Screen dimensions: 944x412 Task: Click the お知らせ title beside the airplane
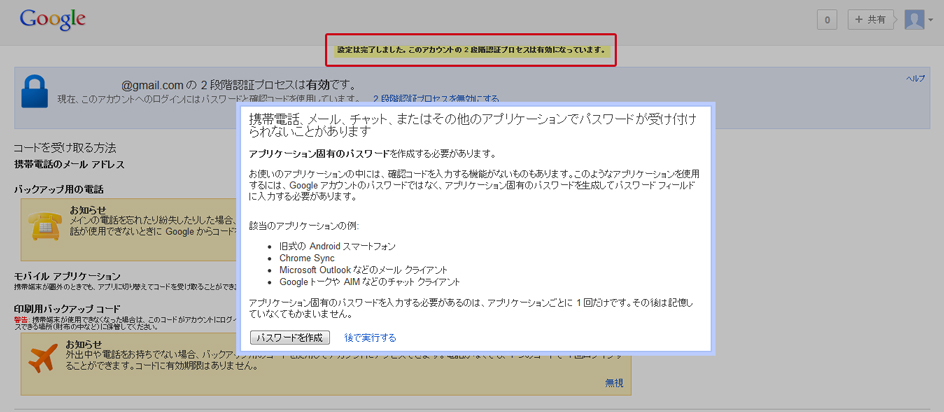(x=84, y=345)
